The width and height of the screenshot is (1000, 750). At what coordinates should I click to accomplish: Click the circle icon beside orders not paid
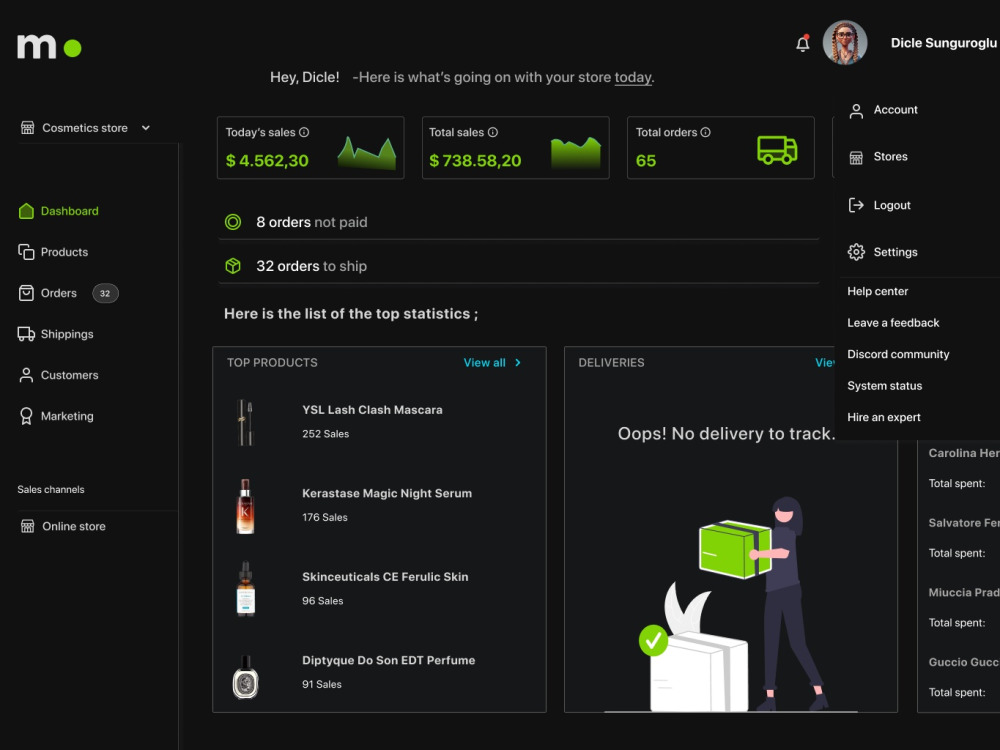(233, 222)
